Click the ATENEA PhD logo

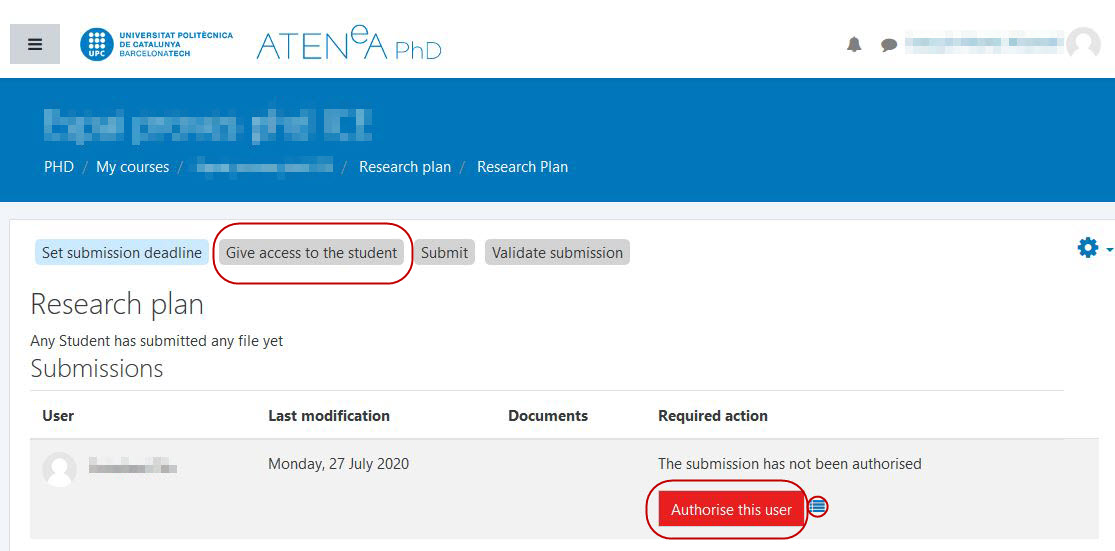point(348,44)
